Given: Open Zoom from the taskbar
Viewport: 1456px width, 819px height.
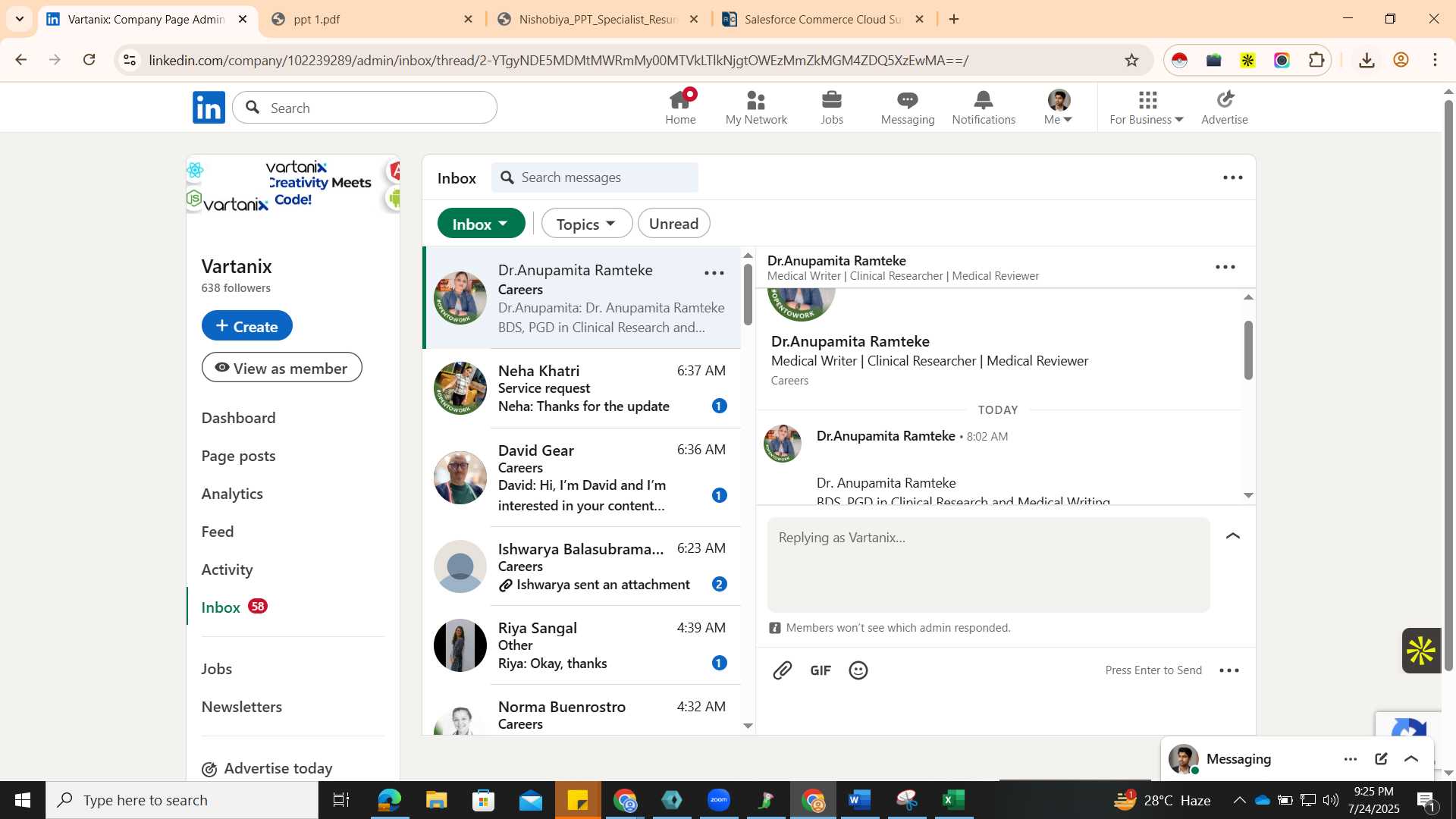Looking at the screenshot, I should (x=718, y=800).
